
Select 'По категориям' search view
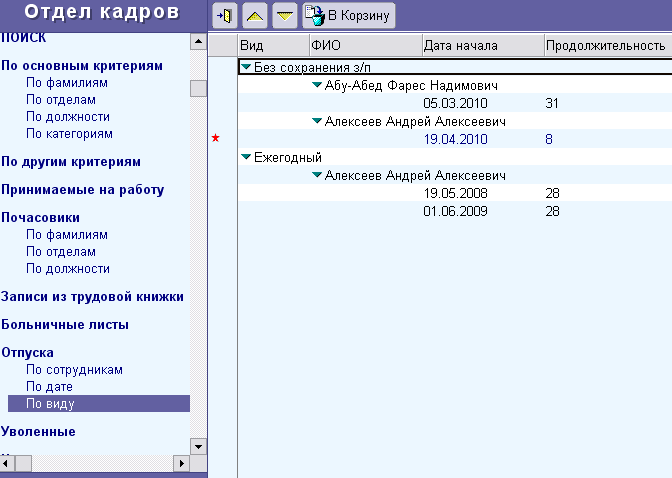[69, 134]
